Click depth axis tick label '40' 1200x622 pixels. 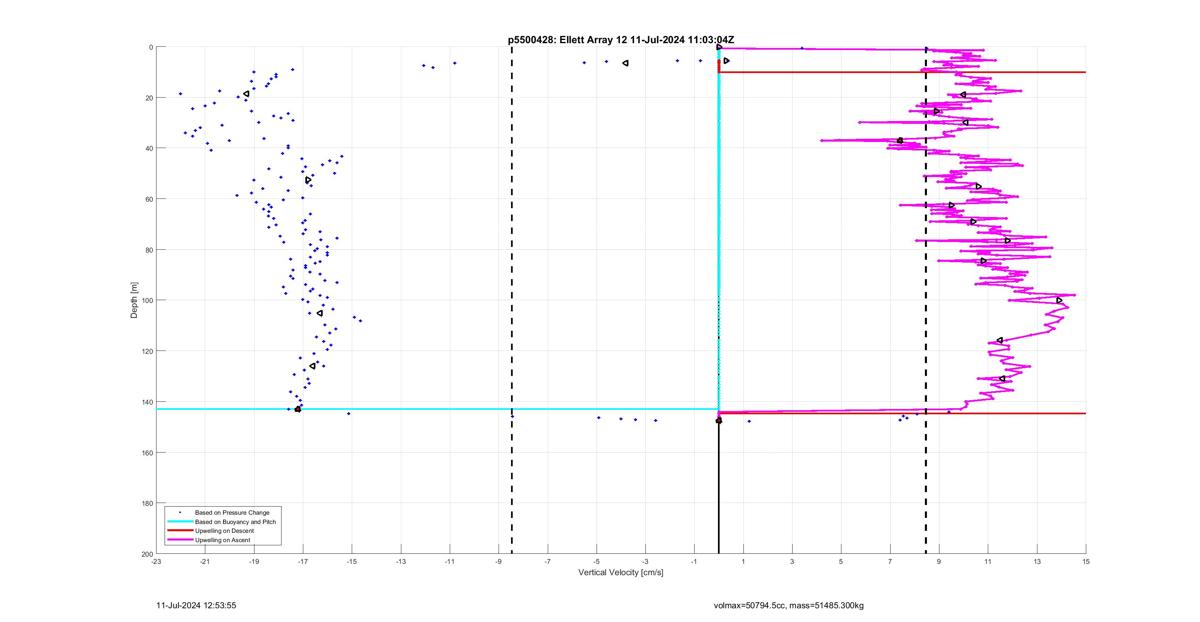coord(148,148)
